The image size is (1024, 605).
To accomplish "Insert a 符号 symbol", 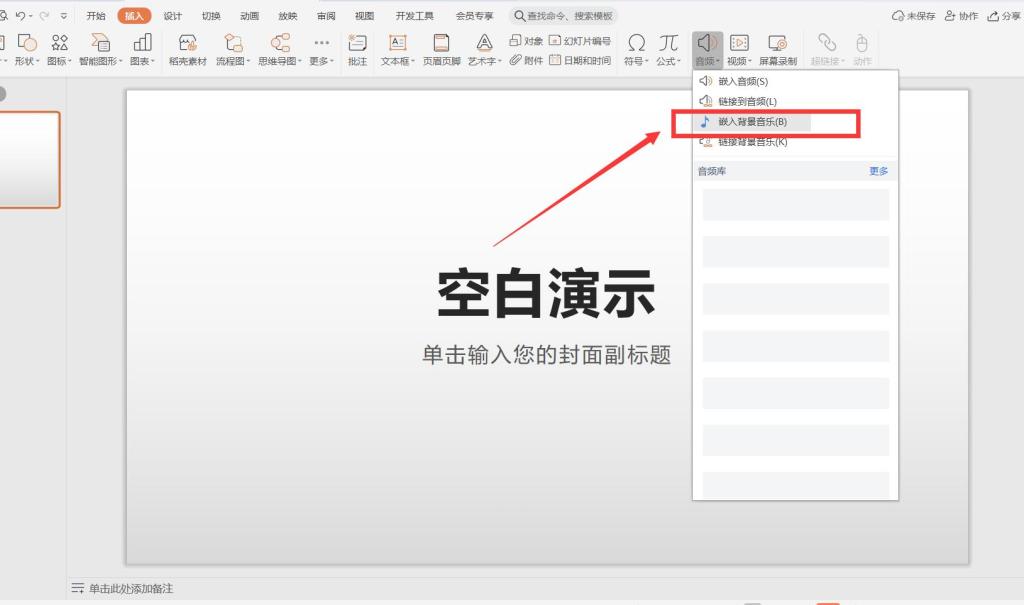I will click(x=636, y=50).
